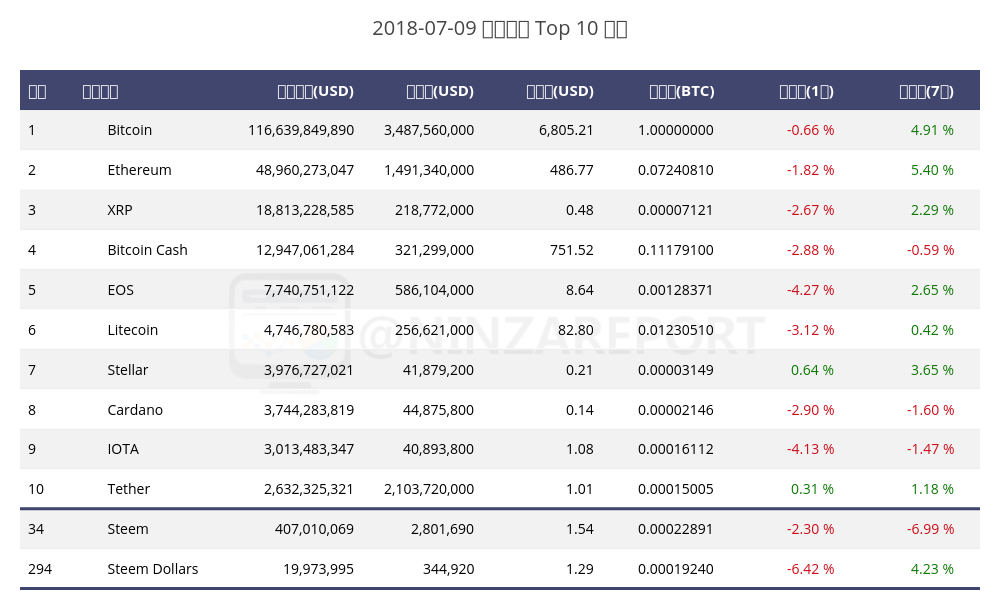Click Steem's 7-day change "-6.99 %"
This screenshot has height=610, width=1000.
930,530
